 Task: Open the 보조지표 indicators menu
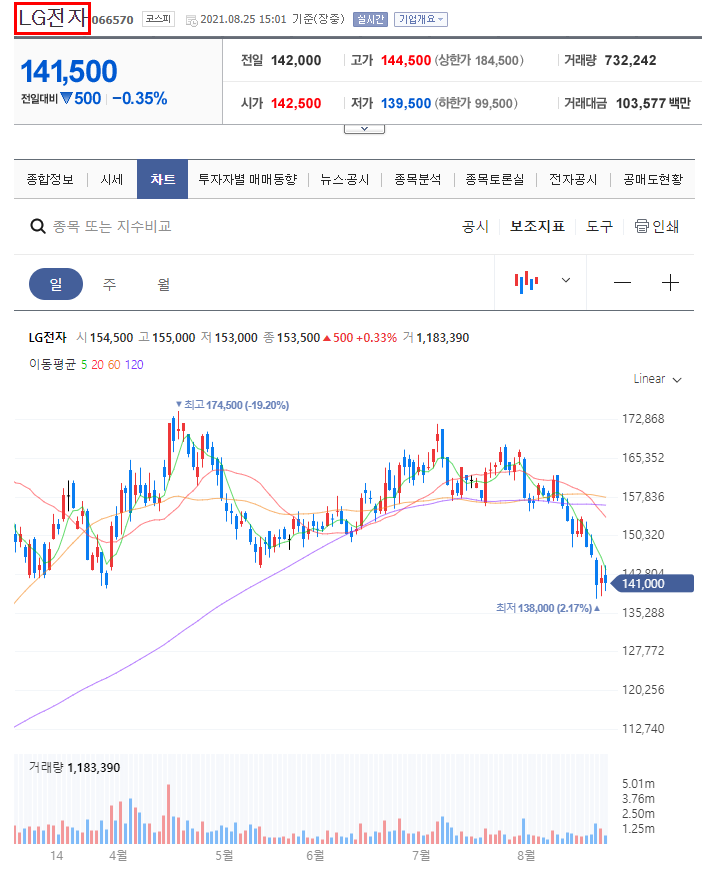[537, 226]
